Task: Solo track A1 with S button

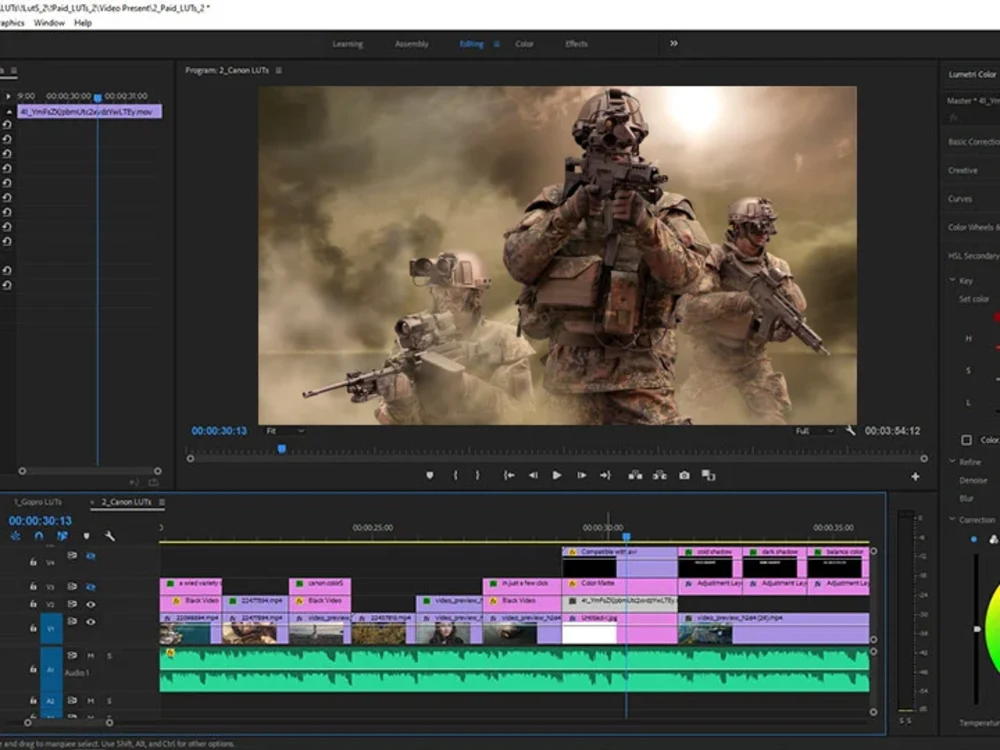Action: point(109,656)
